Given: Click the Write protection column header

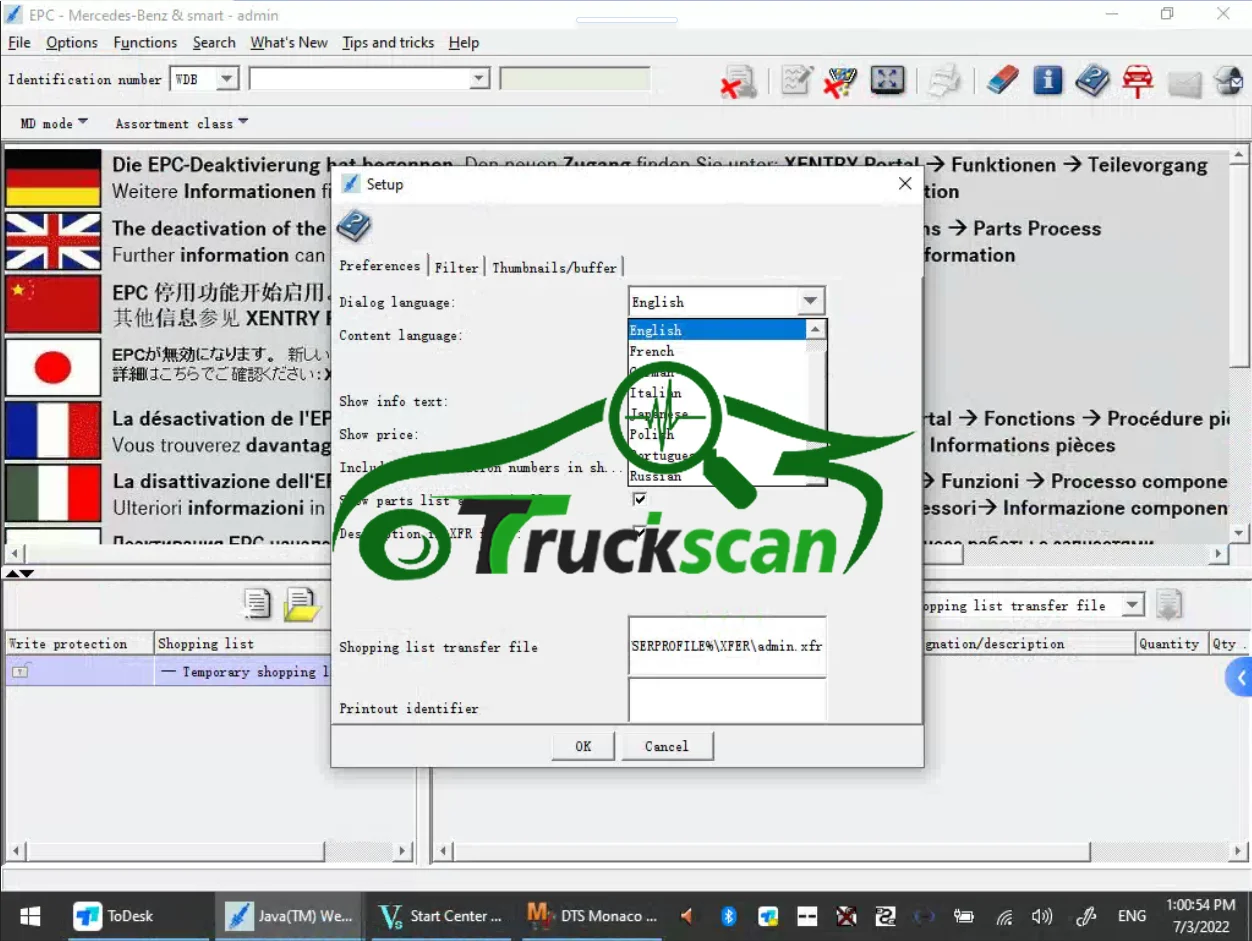Looking at the screenshot, I should [78, 643].
